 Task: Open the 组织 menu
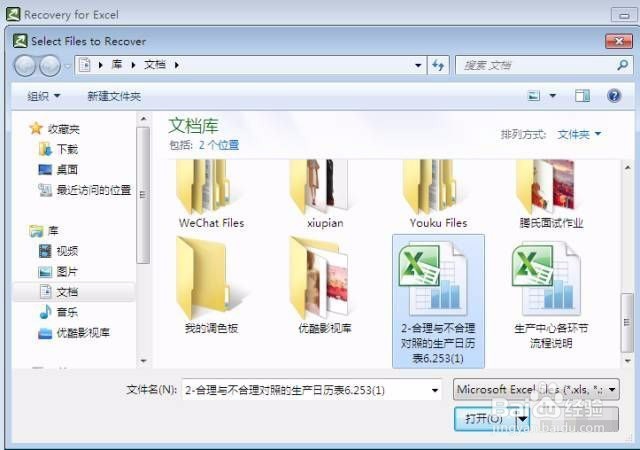pos(44,96)
